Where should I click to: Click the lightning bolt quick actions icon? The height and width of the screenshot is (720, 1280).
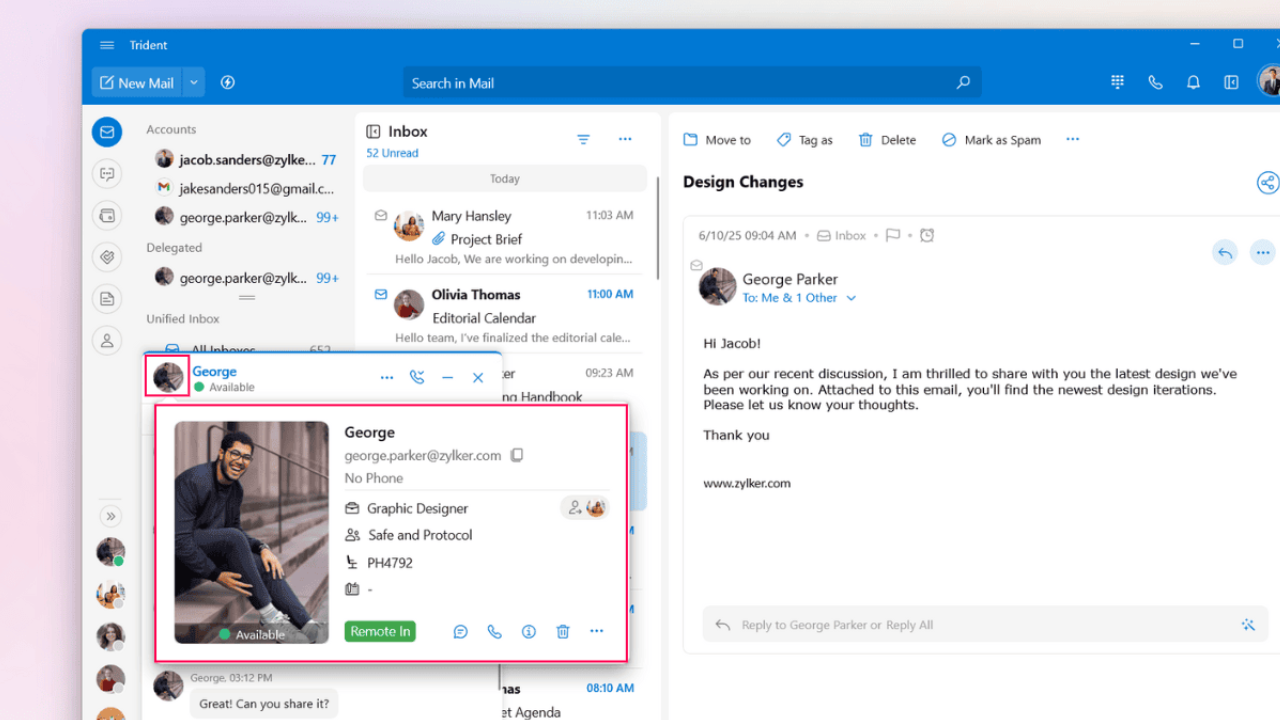(x=228, y=83)
